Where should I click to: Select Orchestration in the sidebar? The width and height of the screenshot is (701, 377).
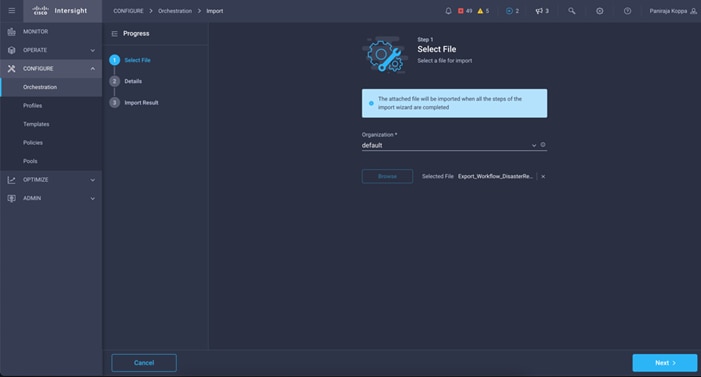click(51, 87)
